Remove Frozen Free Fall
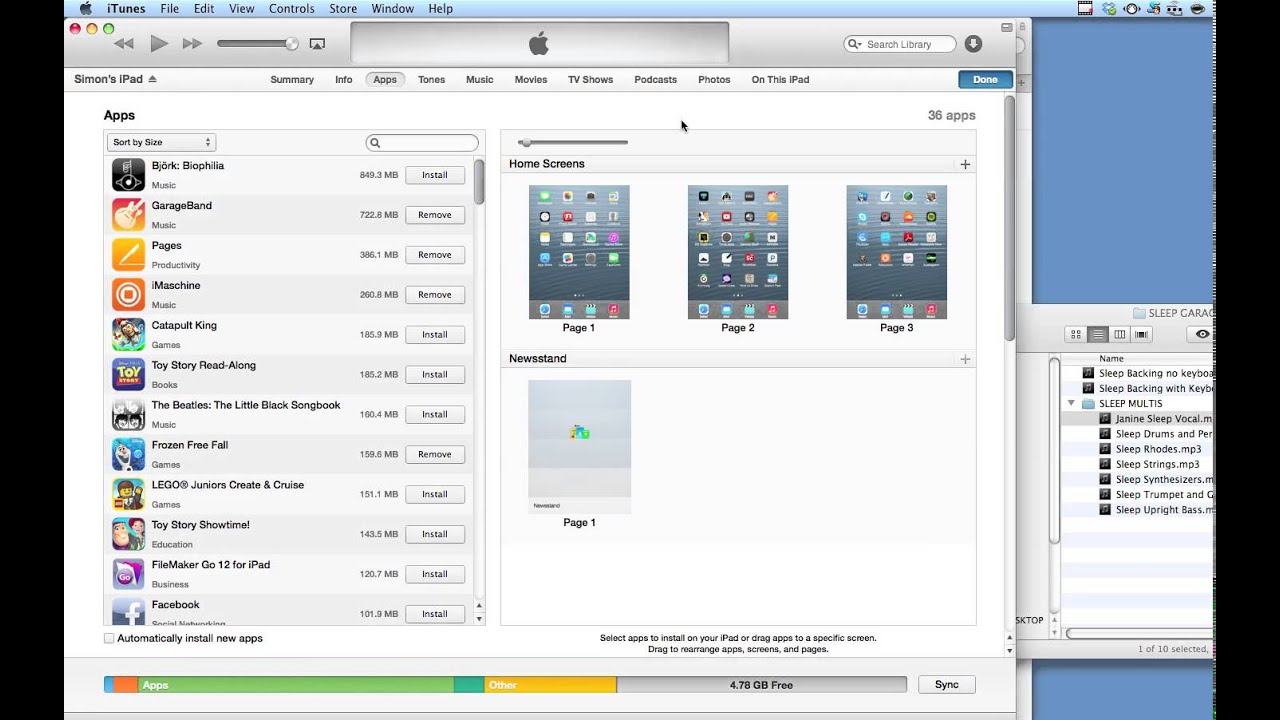Screen dimensions: 1280x720 pos(435,455)
